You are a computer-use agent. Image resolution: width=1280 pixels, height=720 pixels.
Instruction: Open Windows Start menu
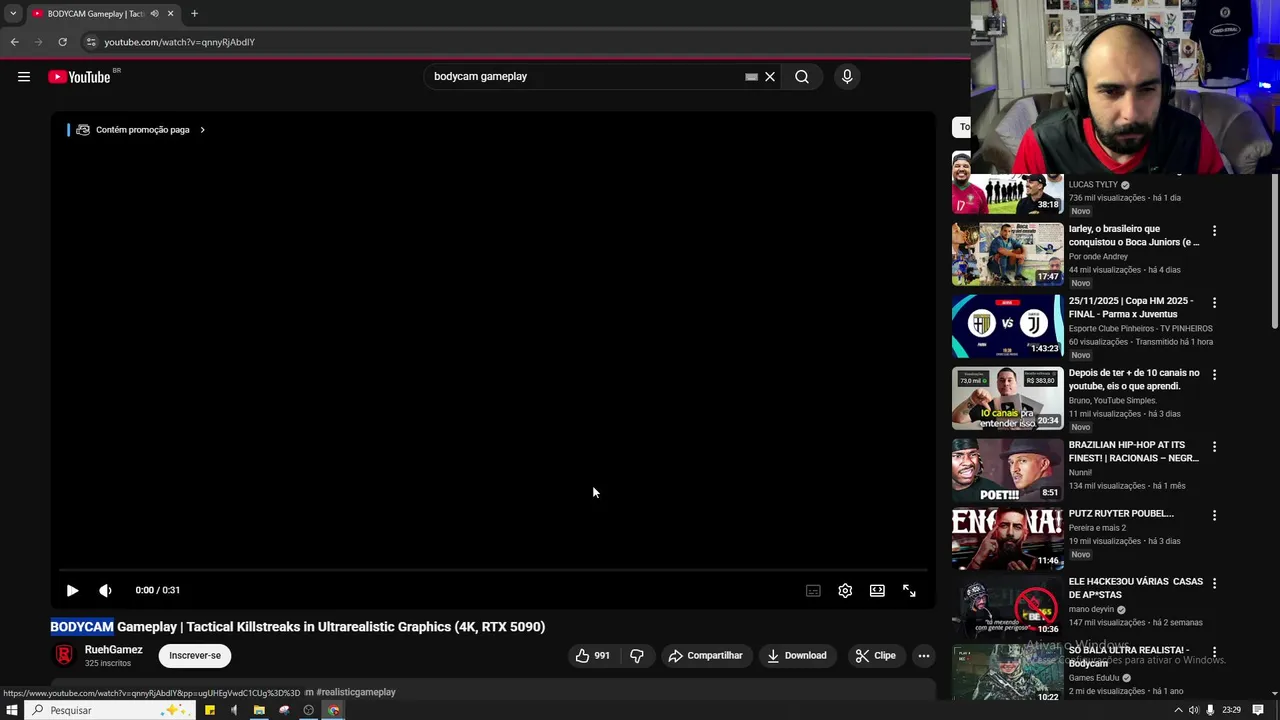click(x=12, y=710)
